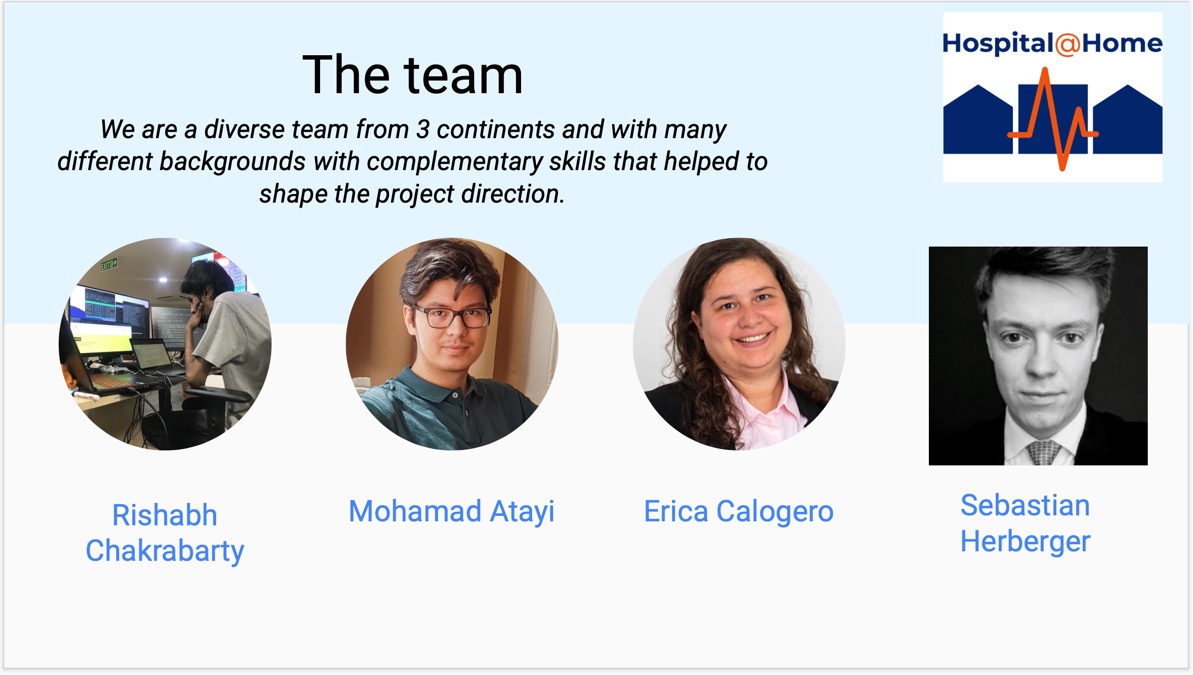Click the name Sebastian Herberger
The image size is (1193, 675).
(x=1025, y=524)
